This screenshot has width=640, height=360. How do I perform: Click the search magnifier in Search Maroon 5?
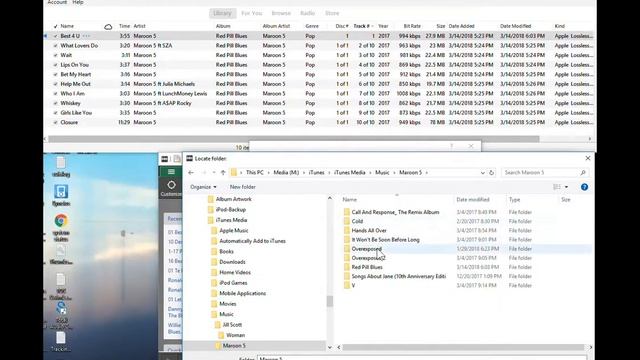[583, 173]
